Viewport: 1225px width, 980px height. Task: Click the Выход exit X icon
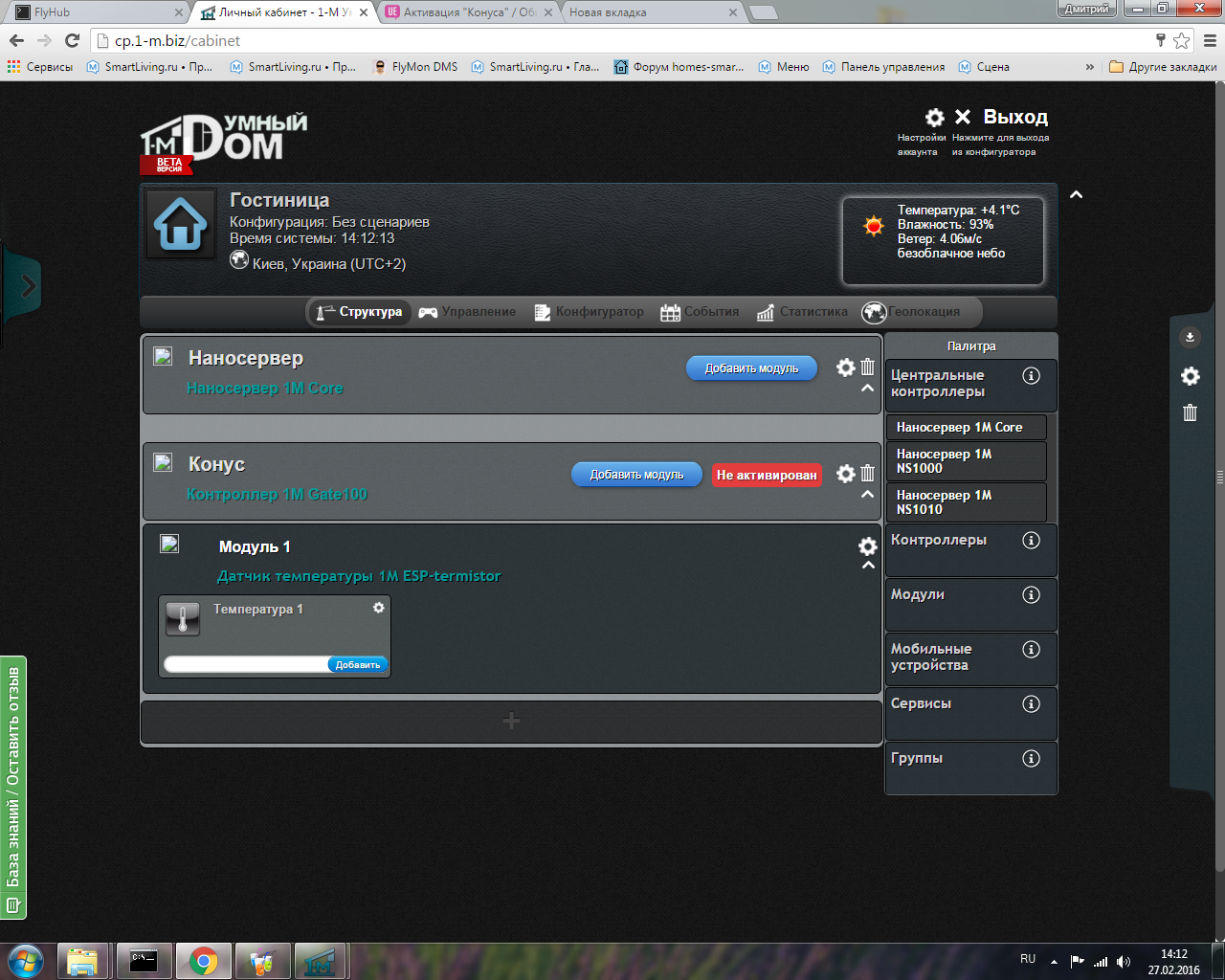pyautogui.click(x=963, y=117)
